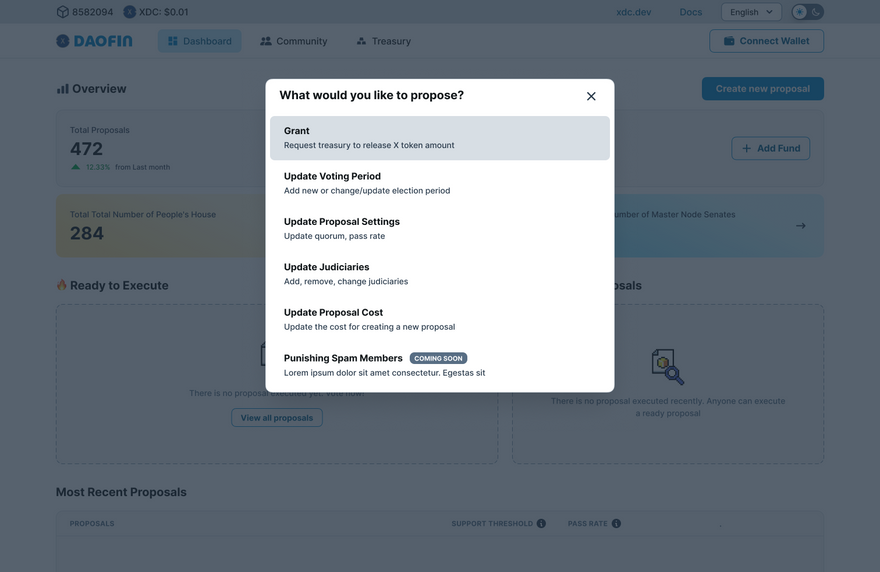This screenshot has width=880, height=572.
Task: Click the DAOFIN logo
Action: tap(94, 41)
